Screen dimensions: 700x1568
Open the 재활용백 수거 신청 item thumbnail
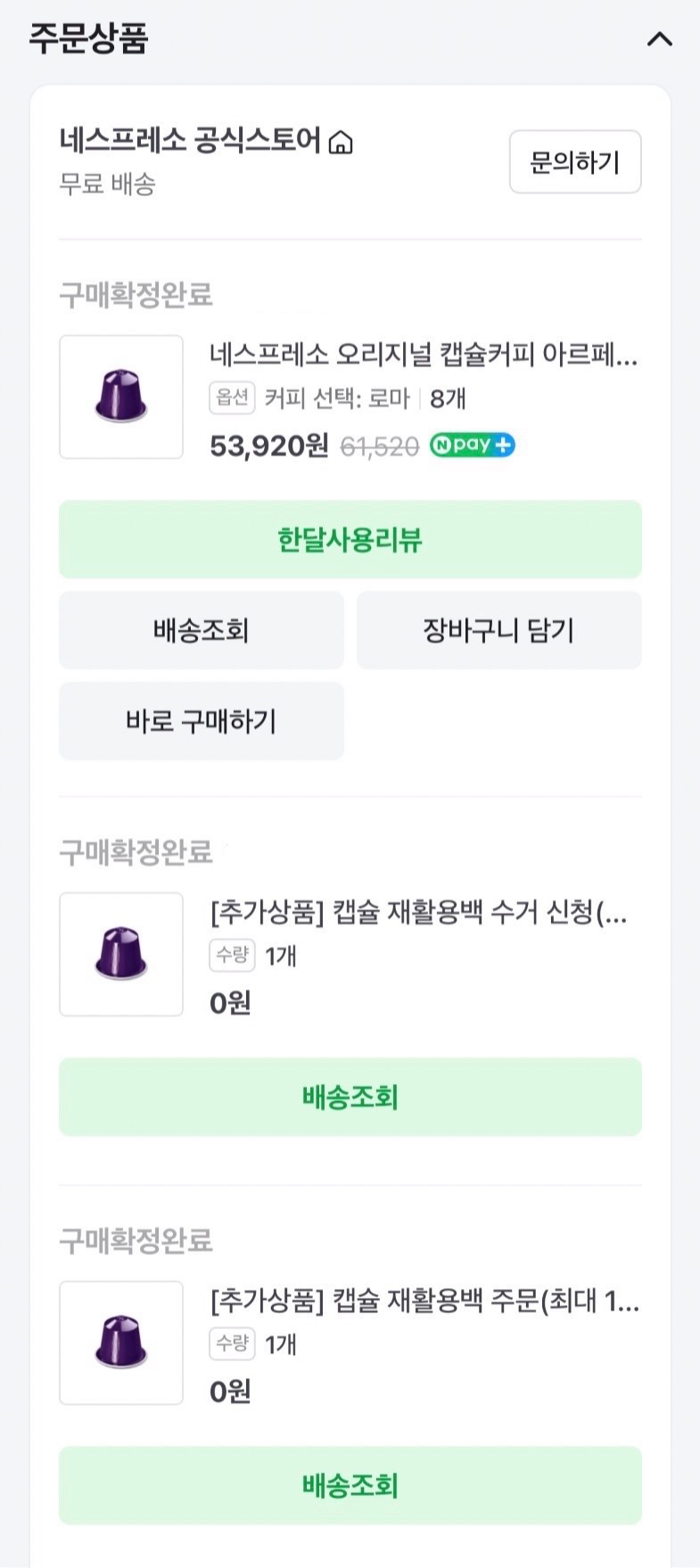click(121, 954)
